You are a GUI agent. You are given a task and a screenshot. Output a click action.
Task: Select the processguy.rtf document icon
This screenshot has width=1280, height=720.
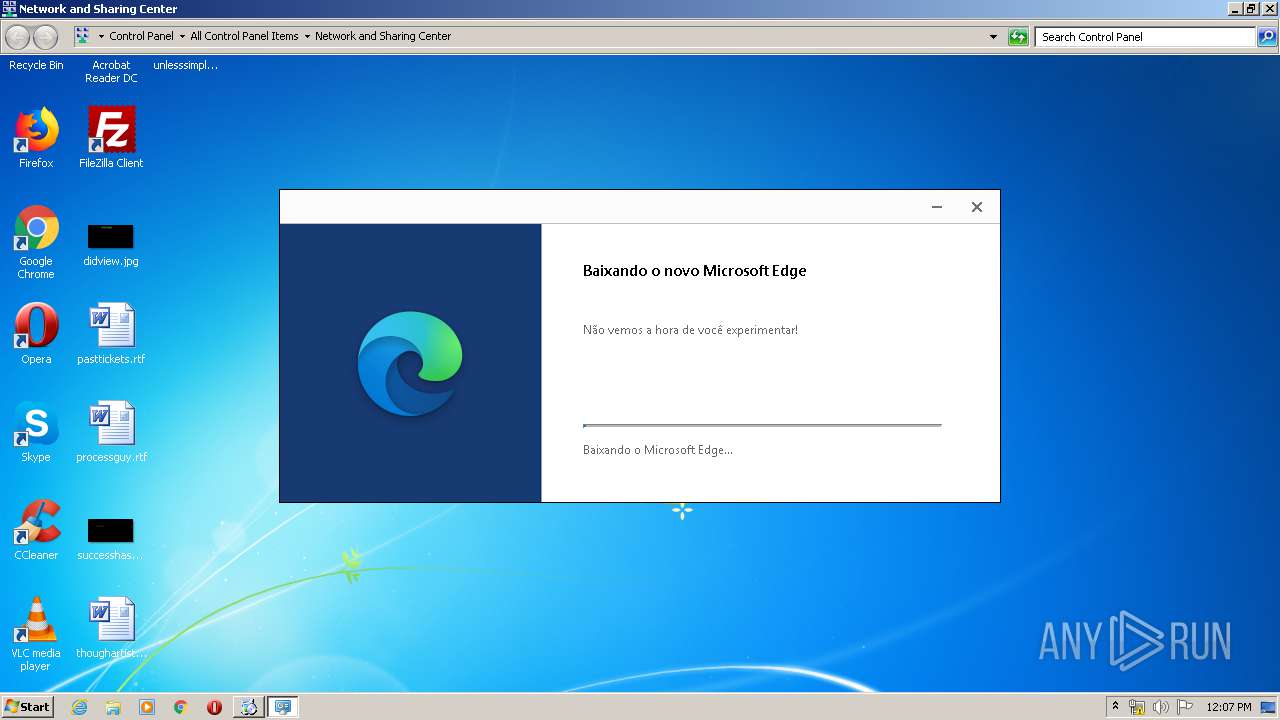coord(111,432)
